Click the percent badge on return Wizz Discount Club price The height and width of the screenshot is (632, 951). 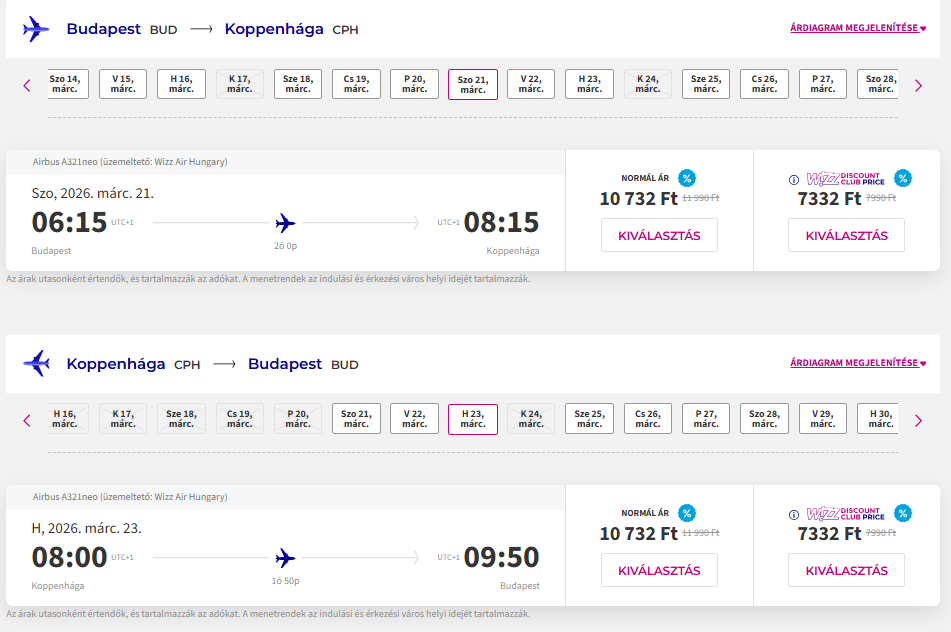(902, 513)
